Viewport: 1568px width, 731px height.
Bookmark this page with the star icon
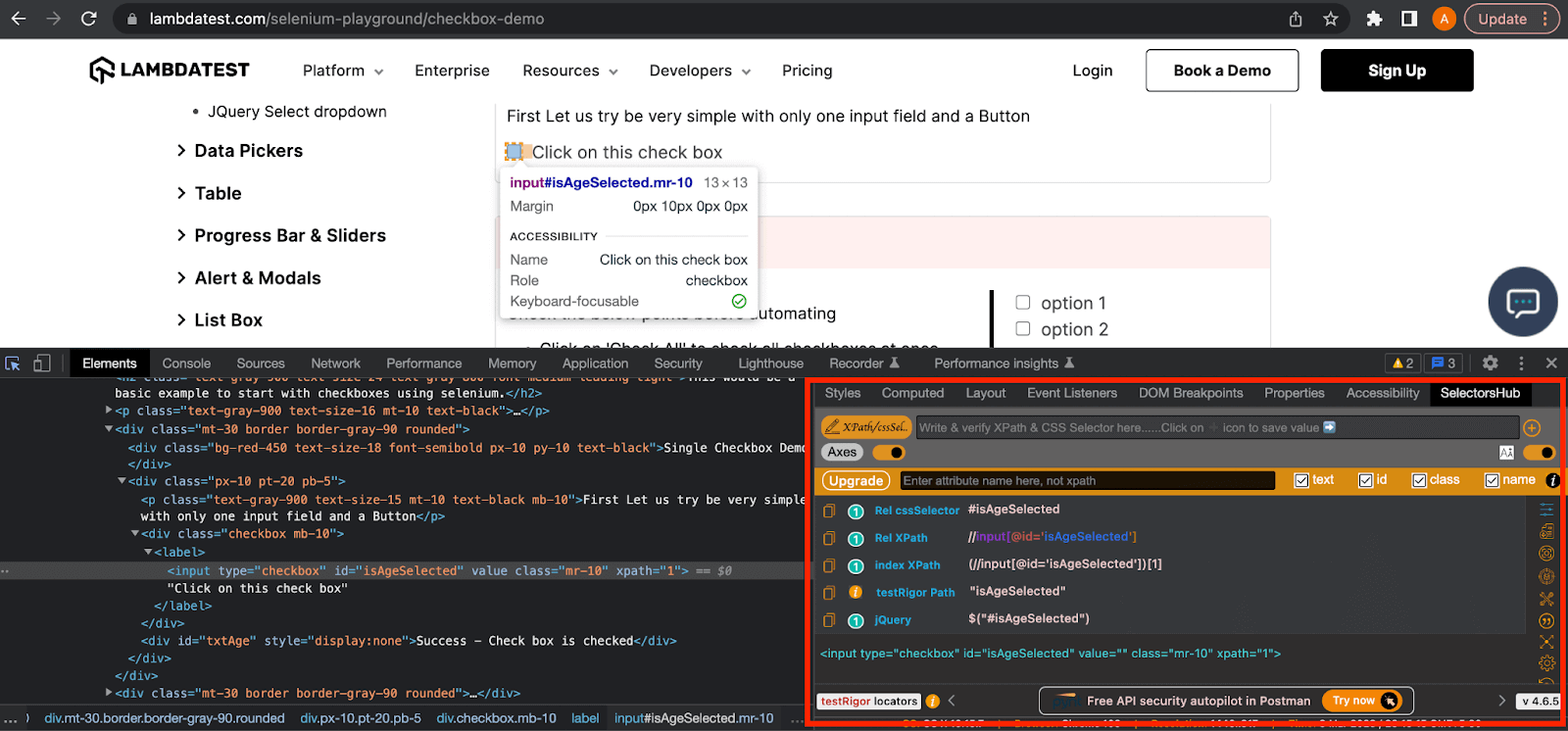coord(1330,19)
